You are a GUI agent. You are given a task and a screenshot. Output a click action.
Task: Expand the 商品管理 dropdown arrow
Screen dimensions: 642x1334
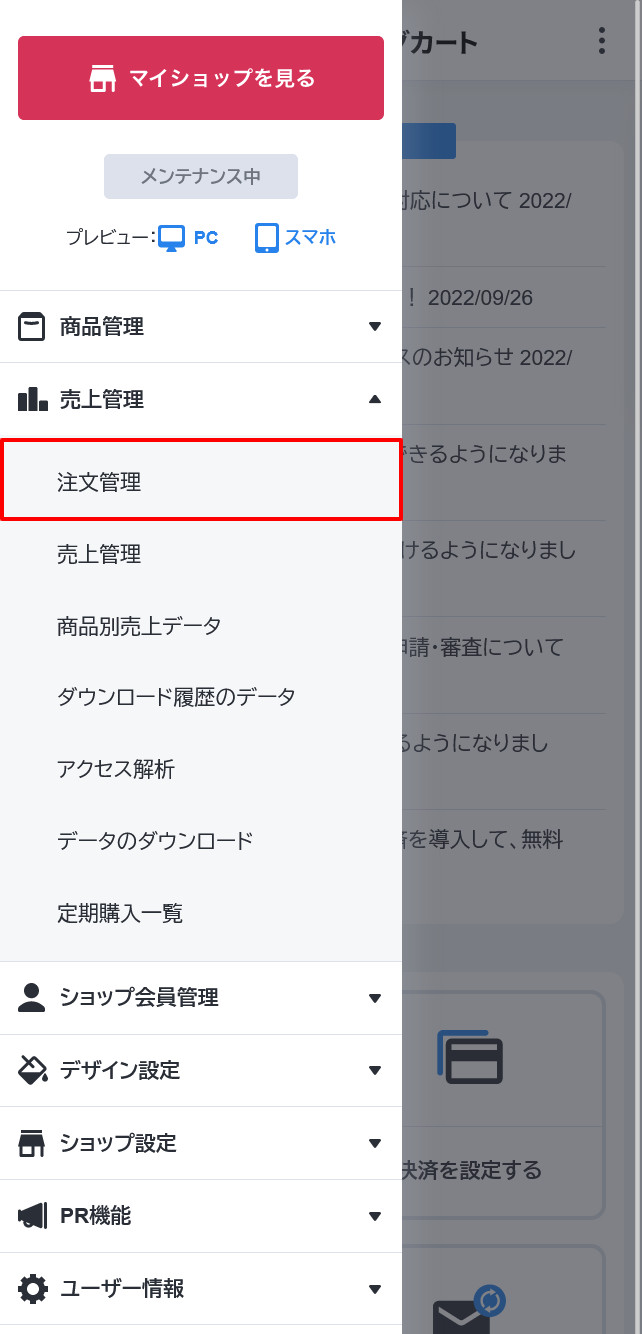coord(375,326)
